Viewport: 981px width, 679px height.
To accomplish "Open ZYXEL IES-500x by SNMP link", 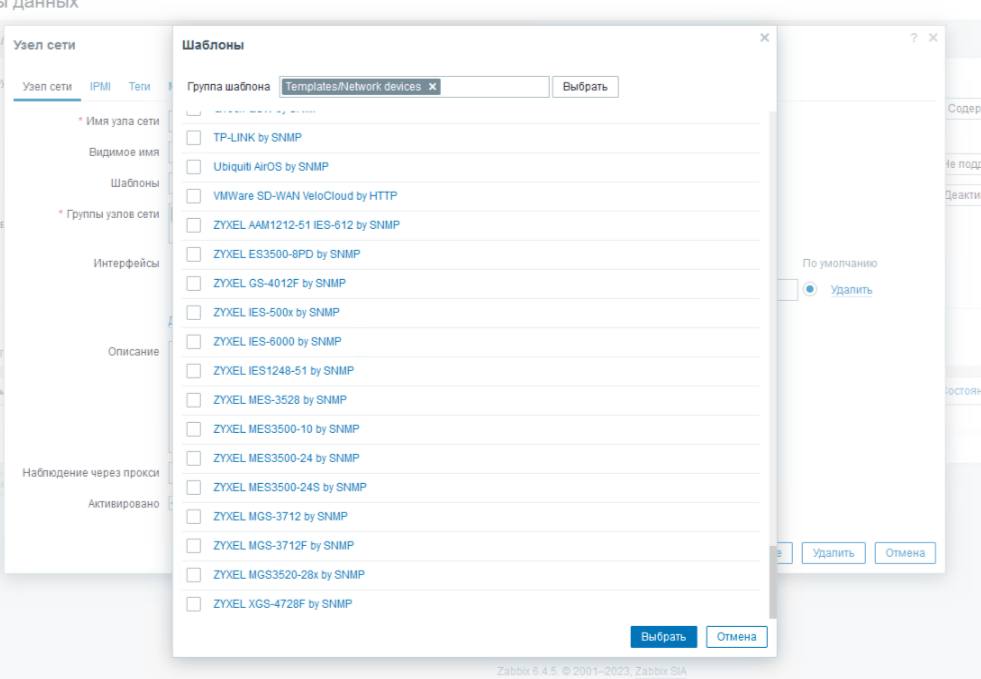I will 277,312.
